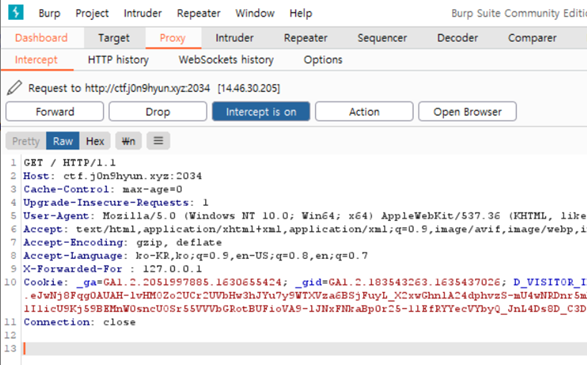
Task: Open the Window menu
Action: [x=255, y=13]
